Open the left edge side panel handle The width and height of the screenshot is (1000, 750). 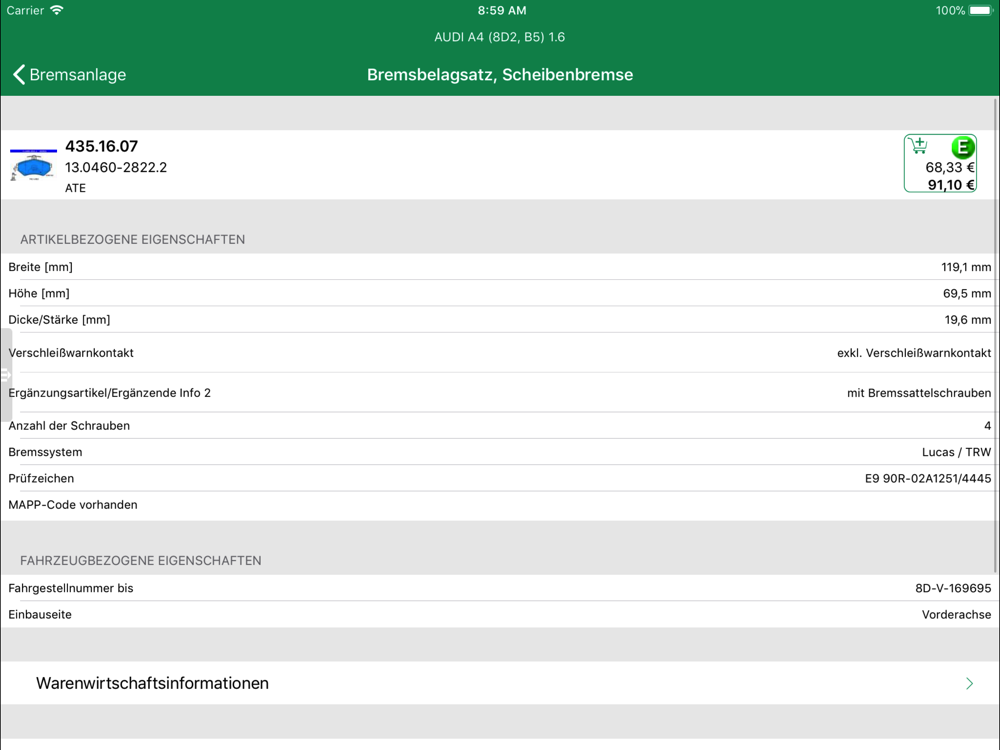click(6, 375)
